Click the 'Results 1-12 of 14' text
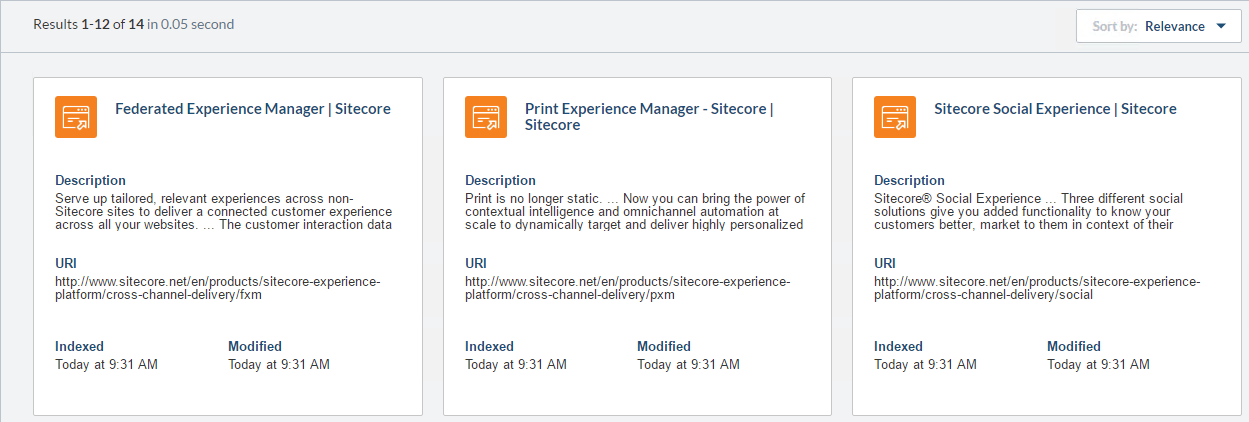Viewport: 1249px width, 422px height. pyautogui.click(x=88, y=24)
